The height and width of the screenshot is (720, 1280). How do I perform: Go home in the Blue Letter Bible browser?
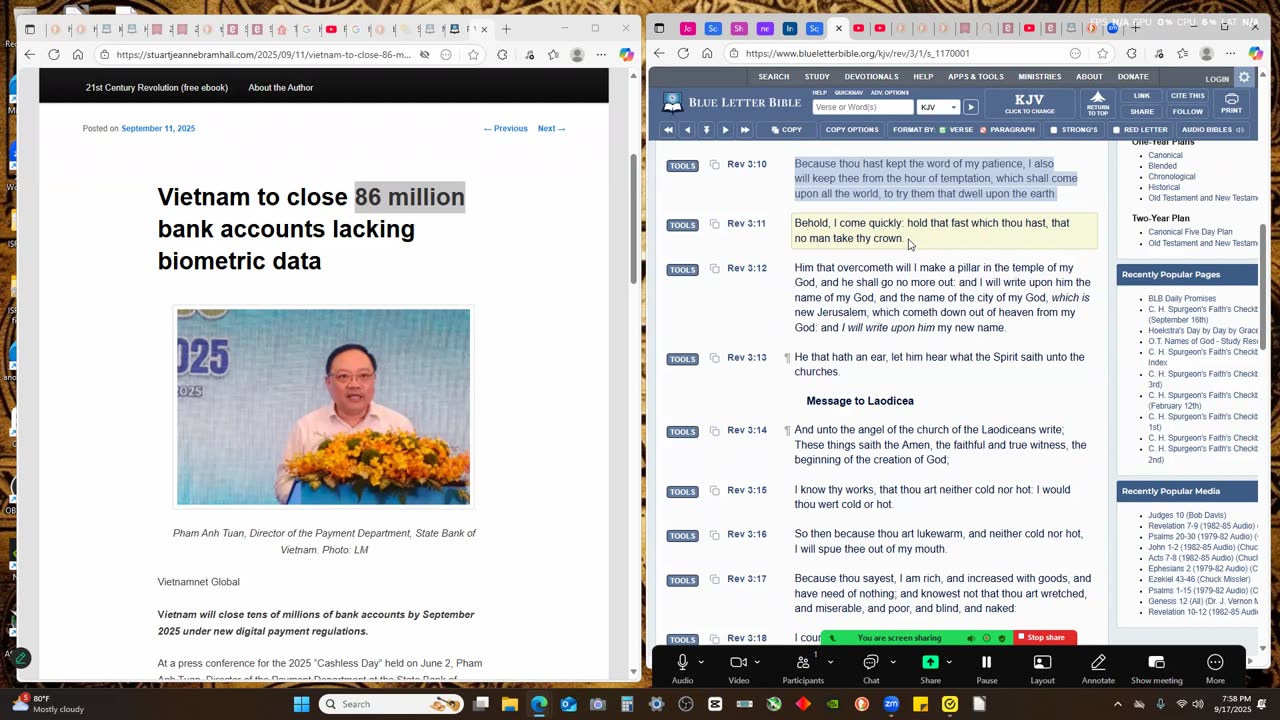(x=707, y=53)
